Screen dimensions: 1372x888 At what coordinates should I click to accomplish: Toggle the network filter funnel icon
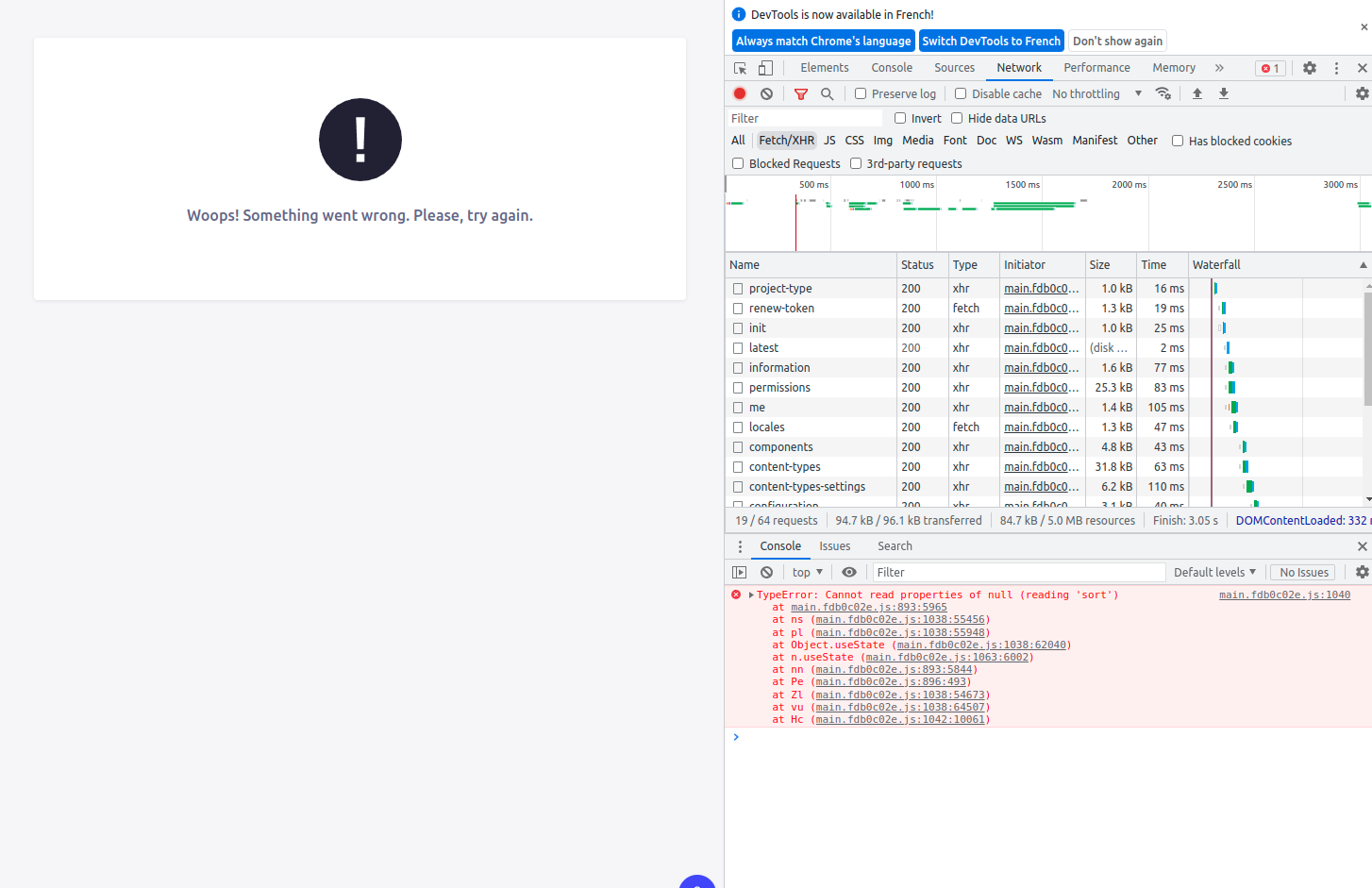801,93
